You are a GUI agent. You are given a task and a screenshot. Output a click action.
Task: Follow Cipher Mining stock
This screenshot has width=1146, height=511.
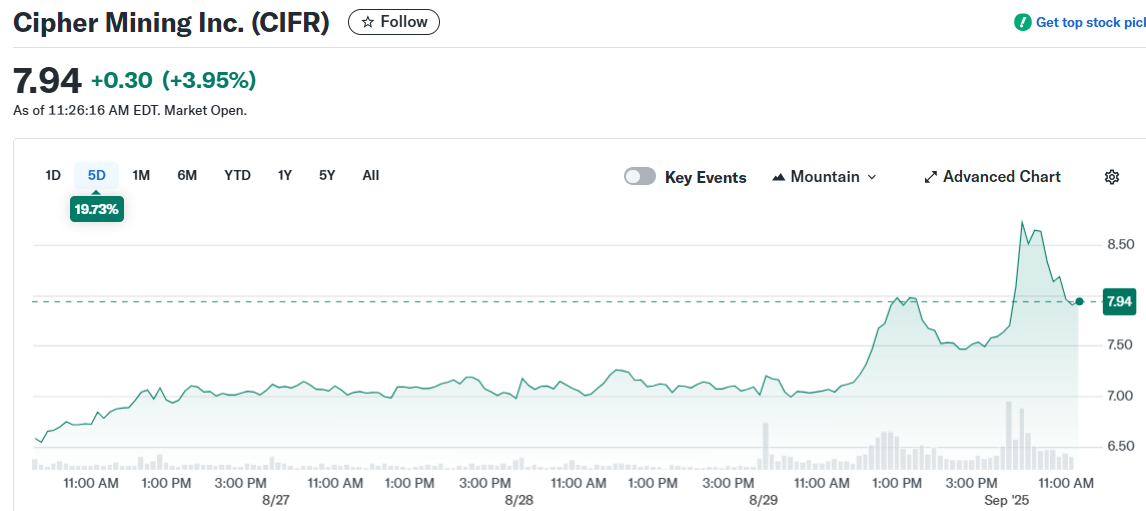(x=394, y=22)
